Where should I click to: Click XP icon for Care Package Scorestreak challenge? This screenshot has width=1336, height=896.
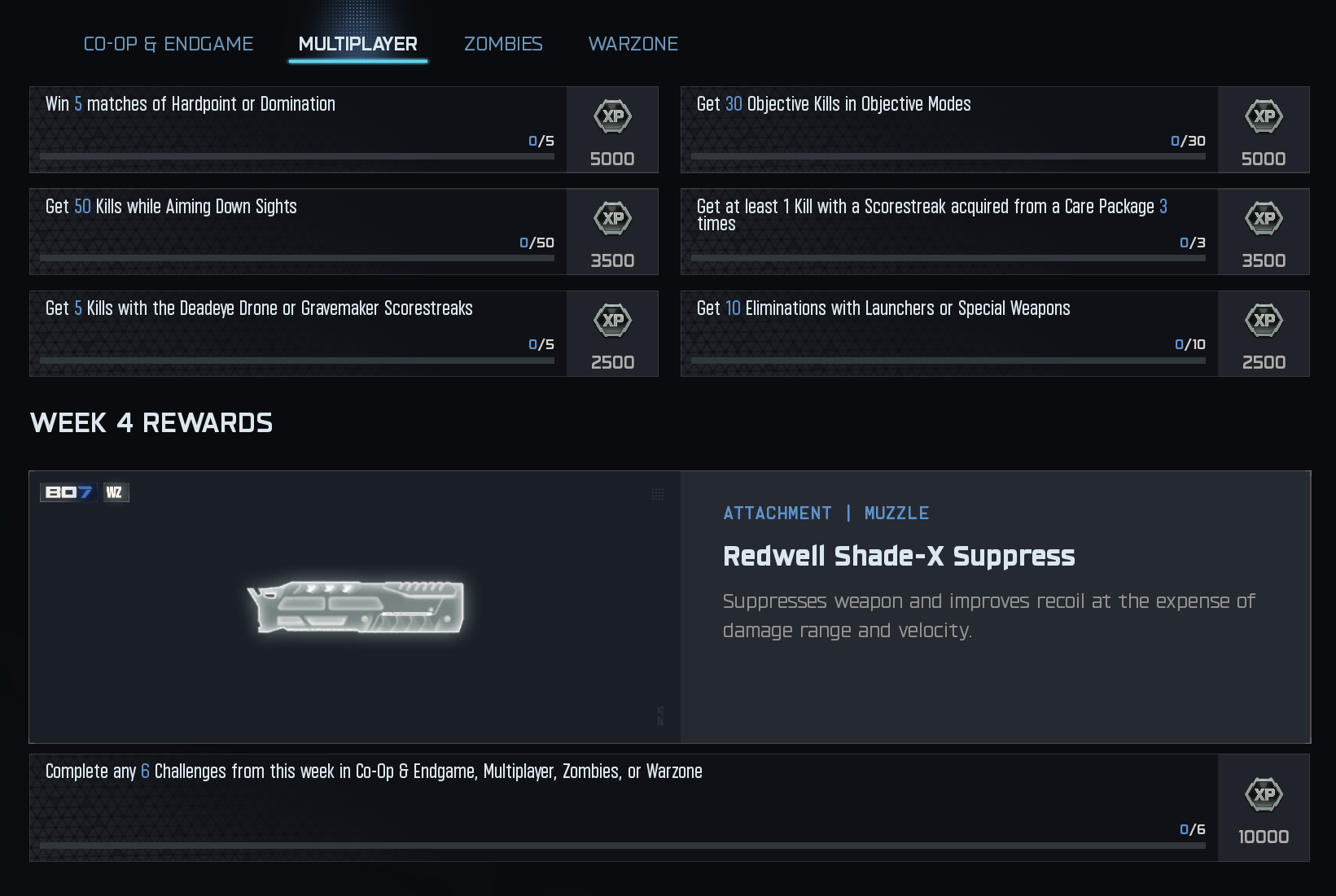(x=1264, y=218)
